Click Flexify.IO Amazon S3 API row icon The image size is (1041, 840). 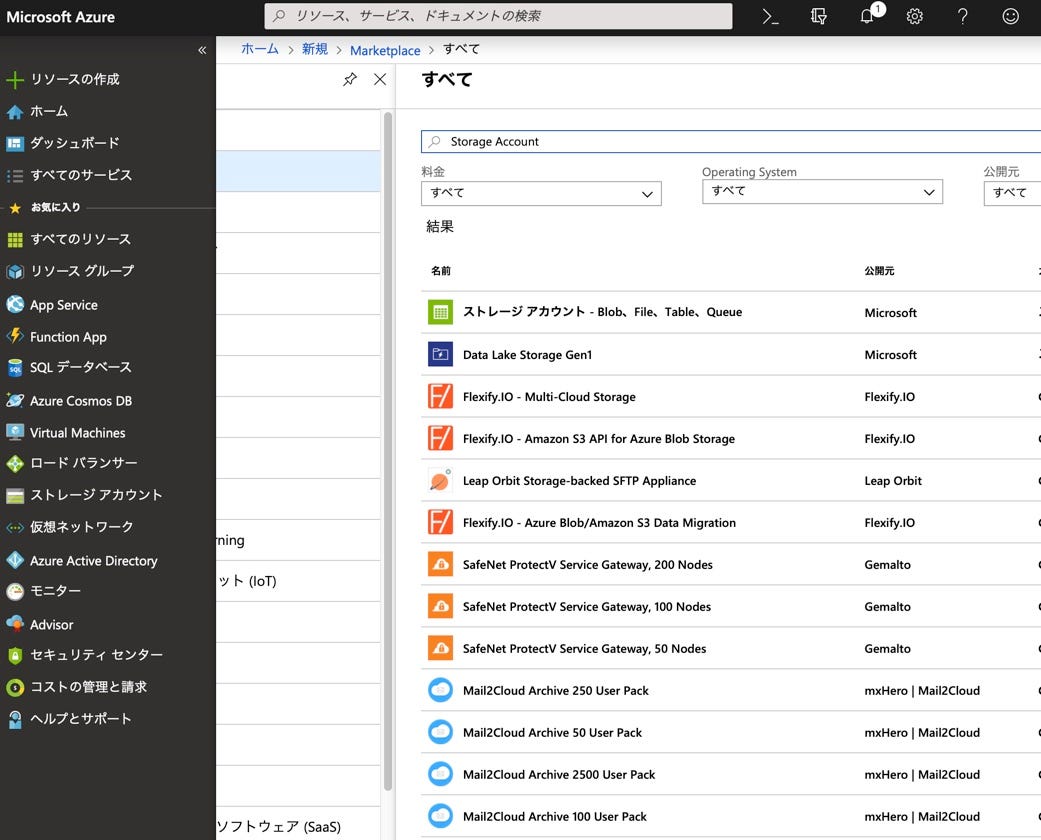440,438
